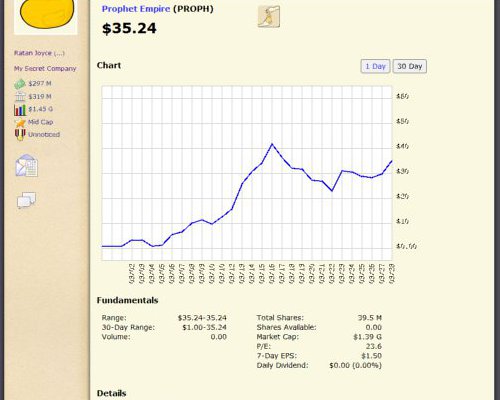
Task: Switch chart to 30 Day view
Action: coord(410,66)
